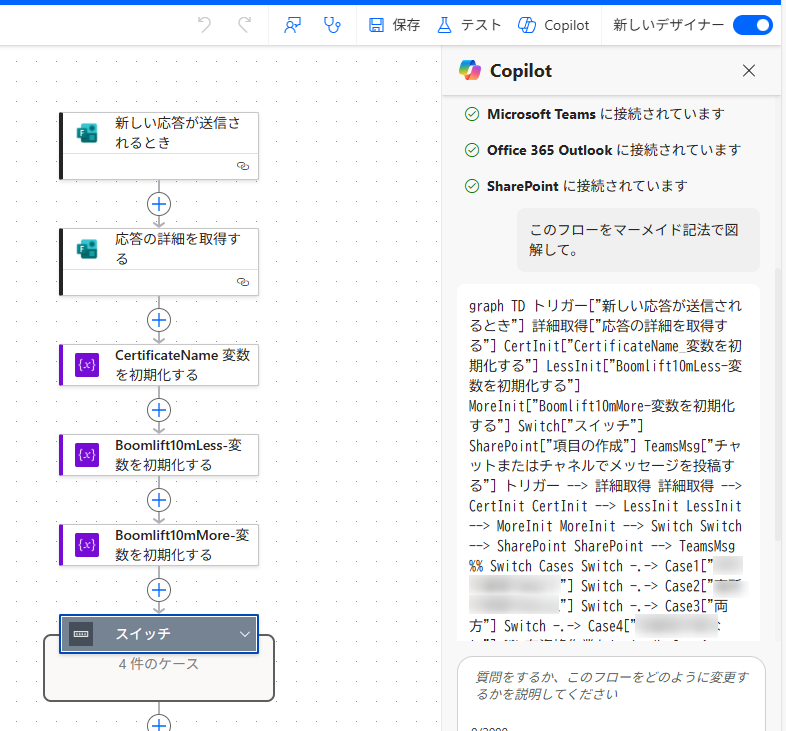Image resolution: width=786 pixels, height=731 pixels.
Task: Click the redo arrow icon
Action: [x=245, y=25]
